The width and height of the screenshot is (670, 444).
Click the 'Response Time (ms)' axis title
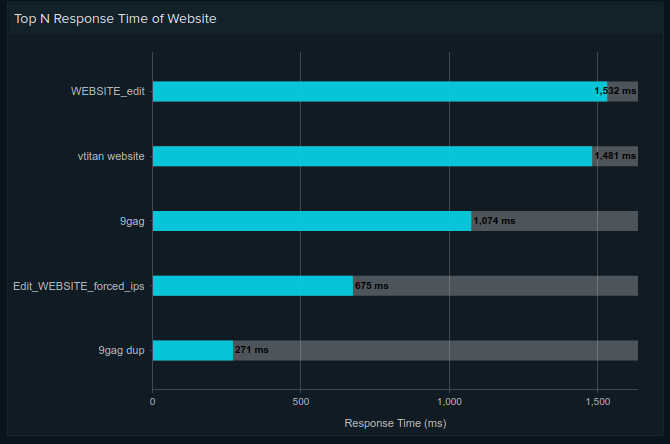pyautogui.click(x=395, y=423)
